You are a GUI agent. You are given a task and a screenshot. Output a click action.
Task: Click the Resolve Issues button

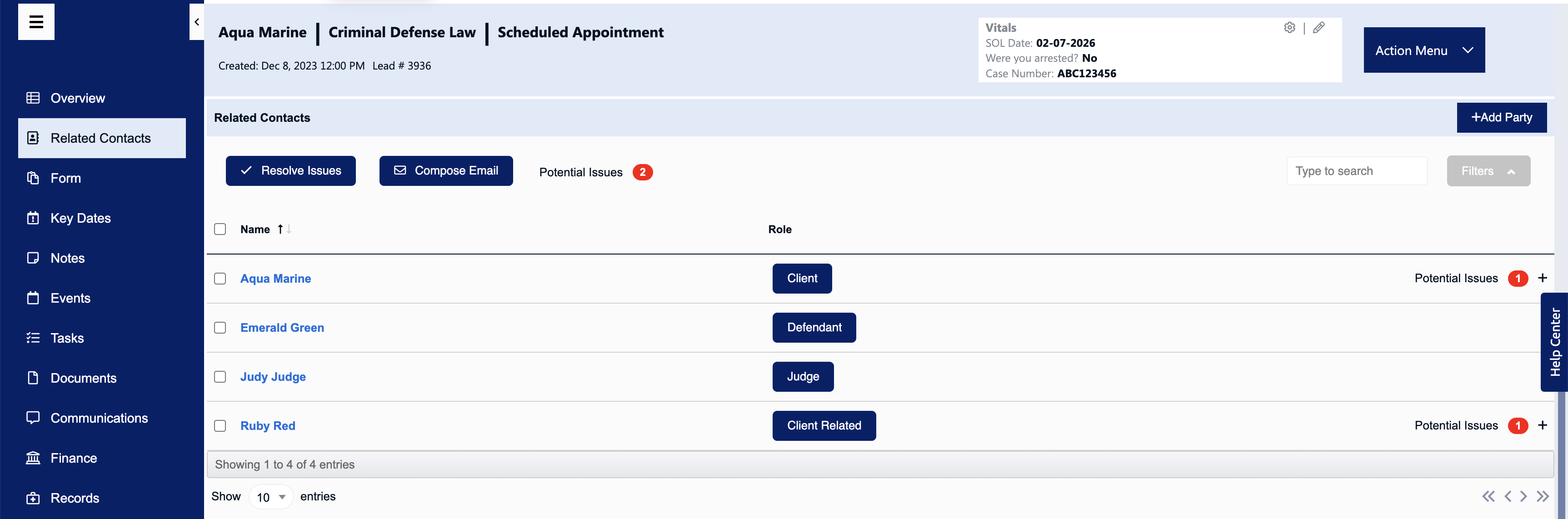click(x=290, y=171)
